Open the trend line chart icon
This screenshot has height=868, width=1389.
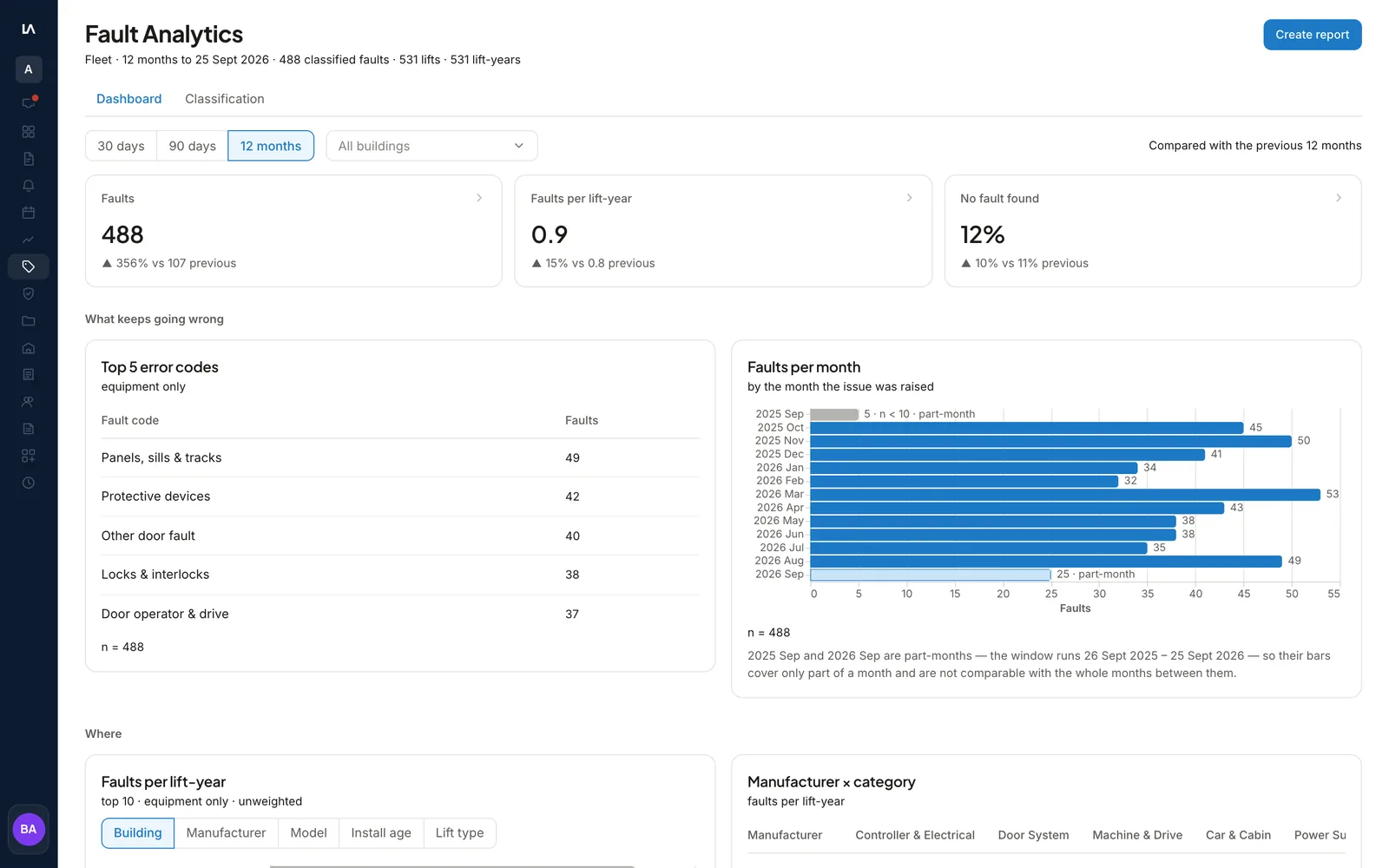tap(29, 240)
